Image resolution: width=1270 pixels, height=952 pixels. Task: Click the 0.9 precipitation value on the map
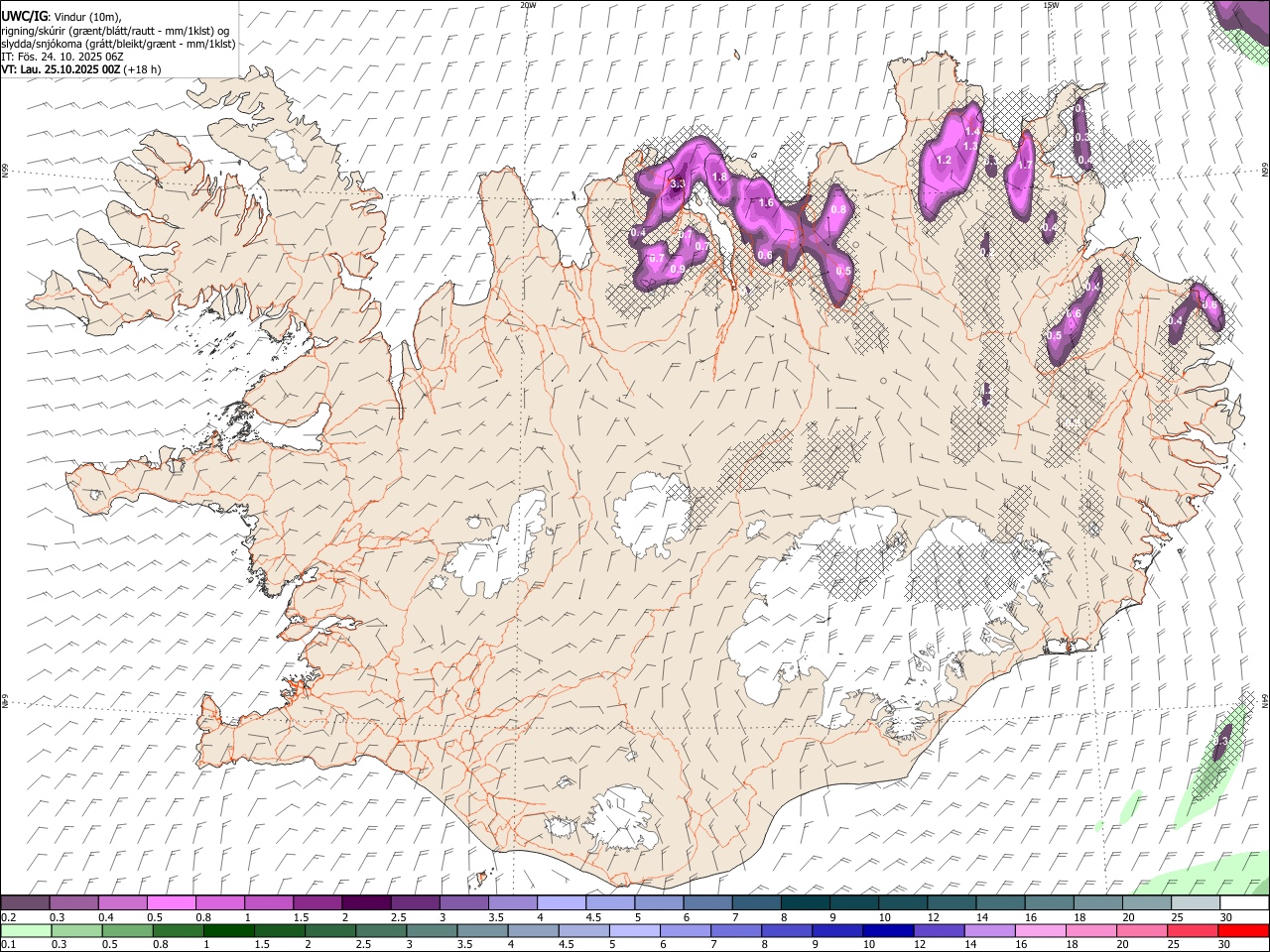[678, 269]
